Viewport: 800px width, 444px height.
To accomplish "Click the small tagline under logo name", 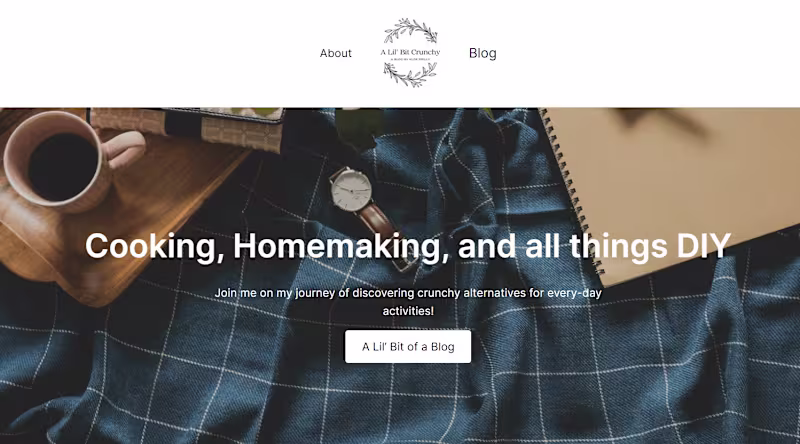I will point(410,60).
